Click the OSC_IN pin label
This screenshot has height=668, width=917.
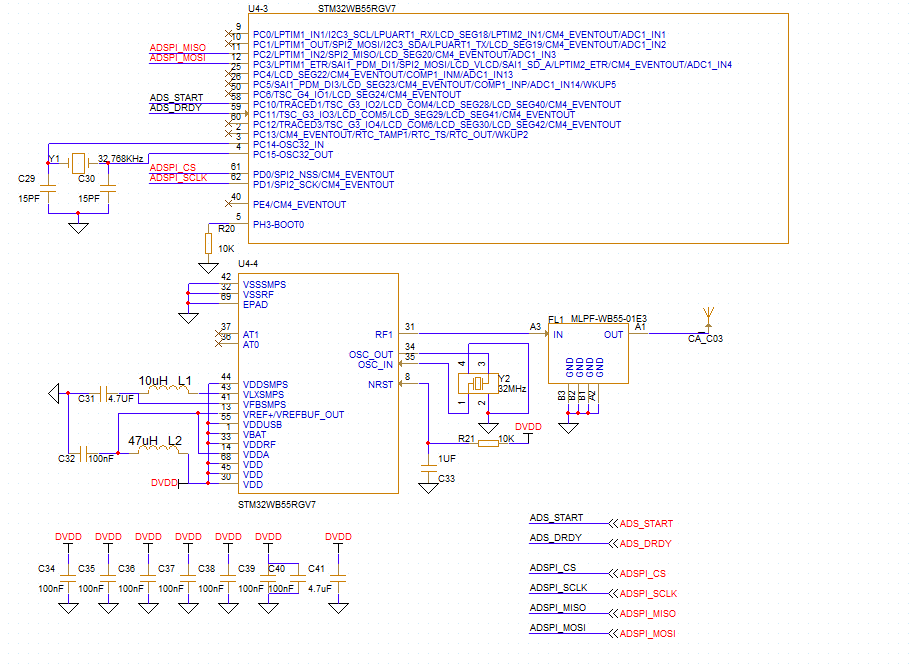[375, 364]
